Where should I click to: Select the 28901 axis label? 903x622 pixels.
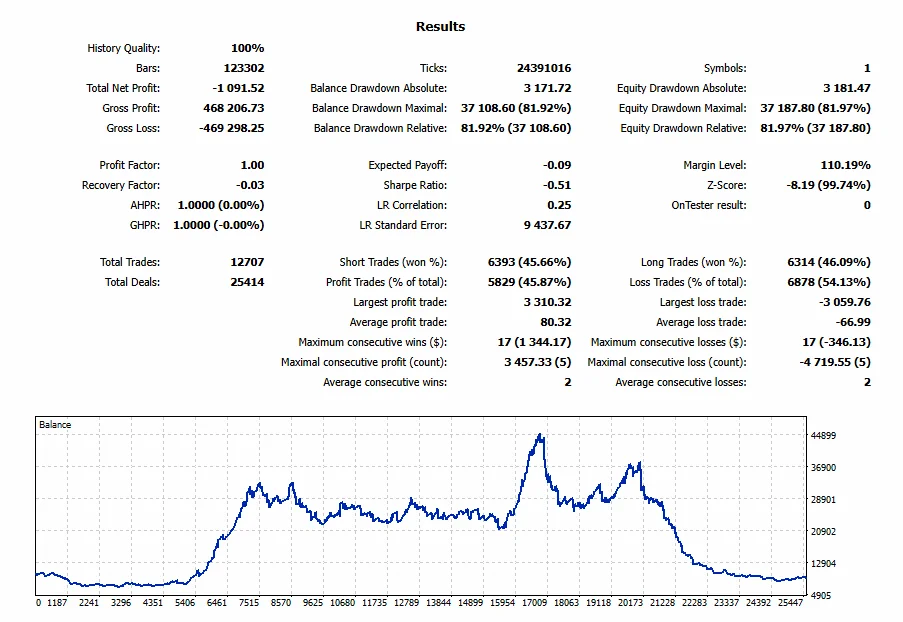point(824,500)
